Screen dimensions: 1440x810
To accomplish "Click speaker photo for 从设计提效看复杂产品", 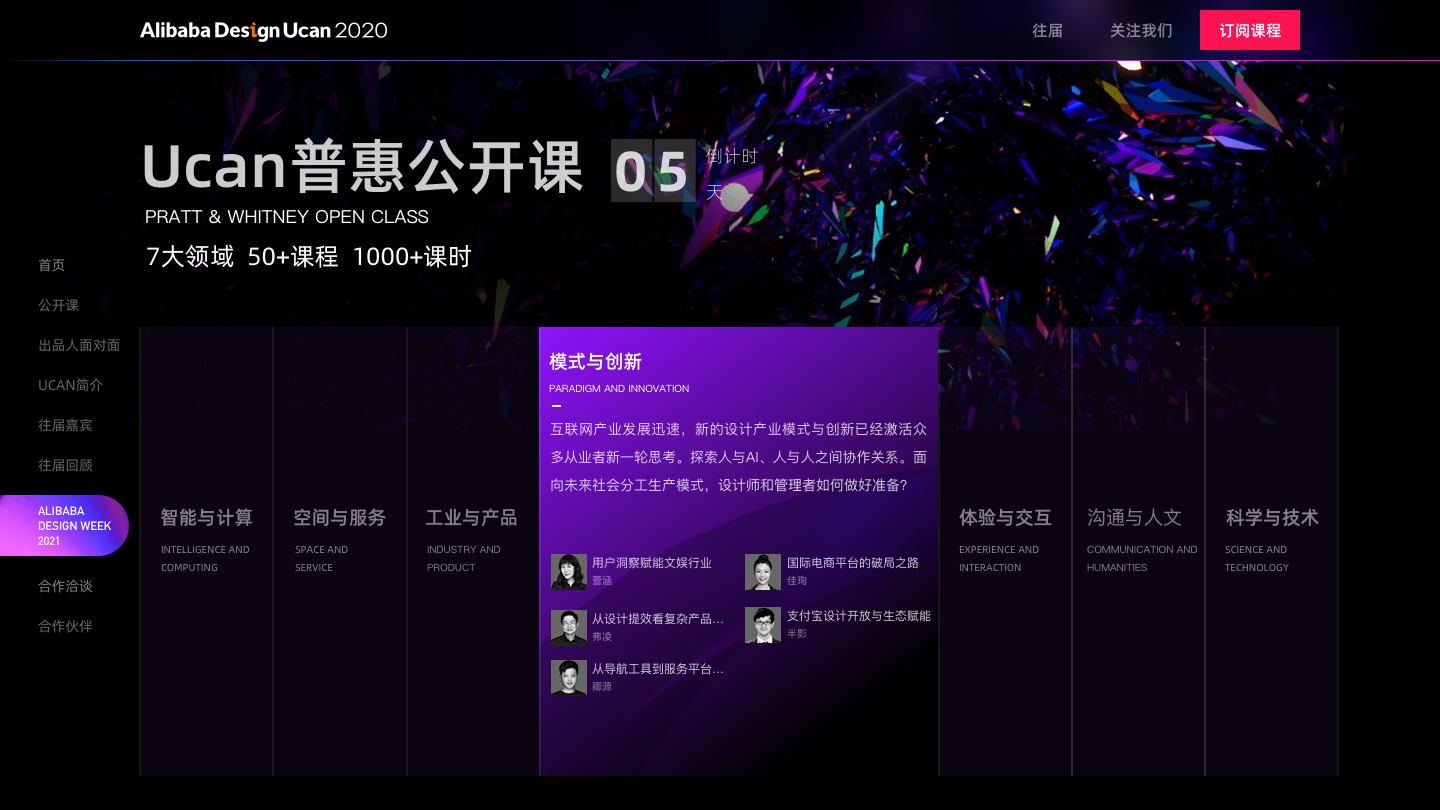I will [569, 627].
